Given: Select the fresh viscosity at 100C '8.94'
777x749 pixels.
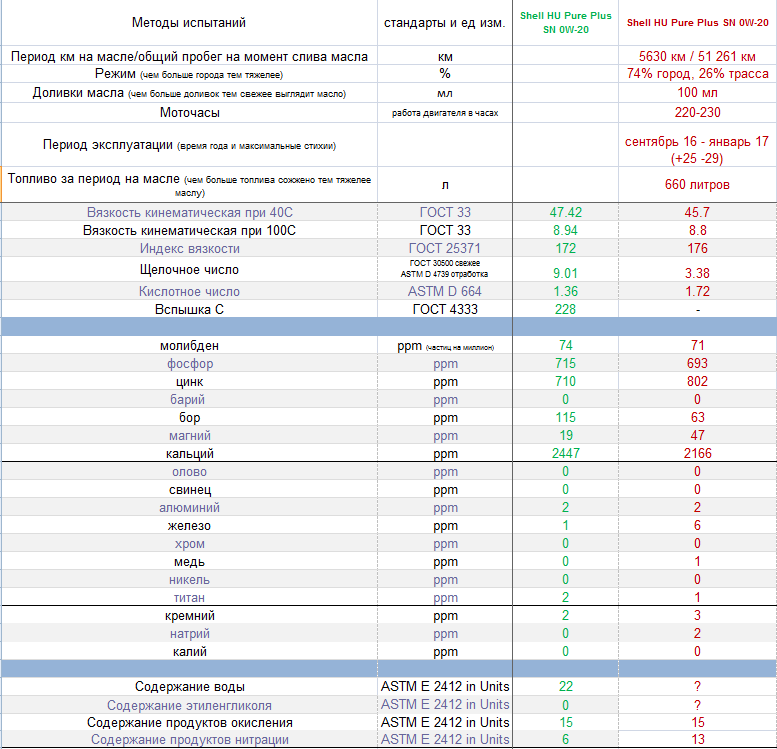Looking at the screenshot, I should pyautogui.click(x=565, y=230).
